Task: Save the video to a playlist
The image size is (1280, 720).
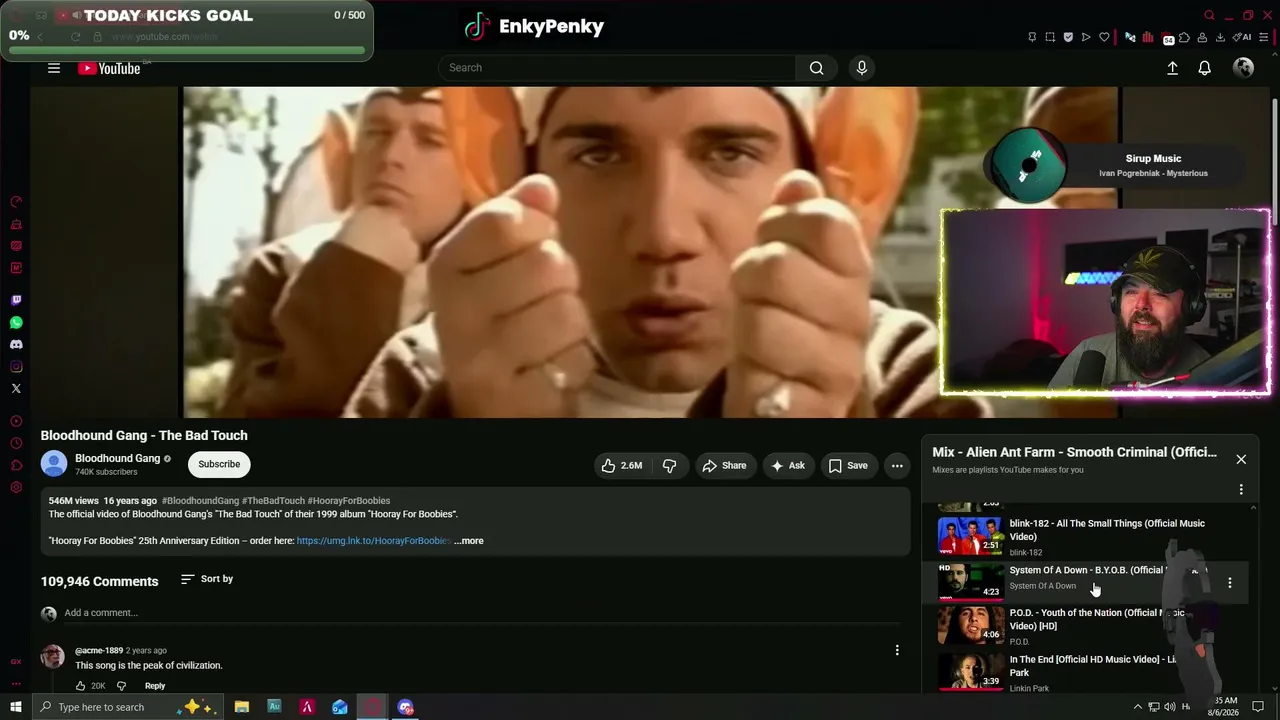Action: tap(847, 465)
